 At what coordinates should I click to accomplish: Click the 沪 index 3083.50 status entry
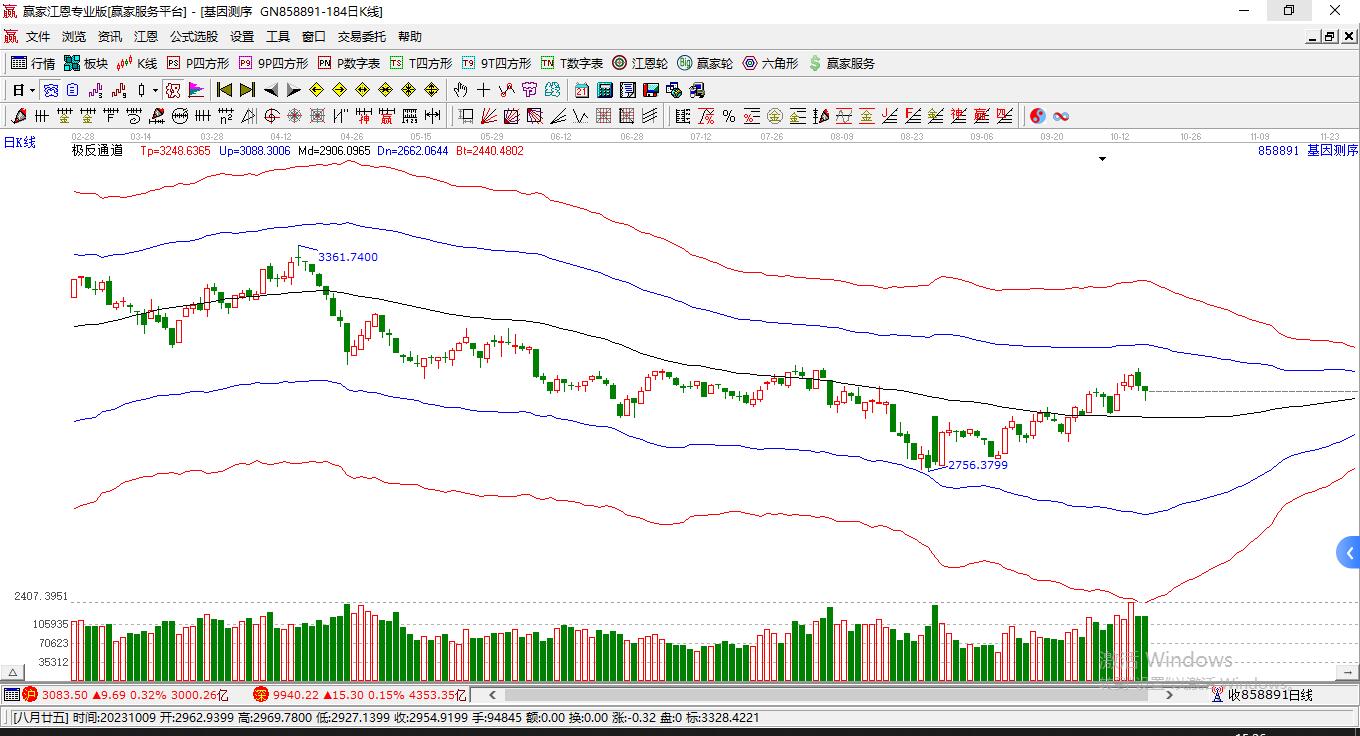[x=126, y=694]
